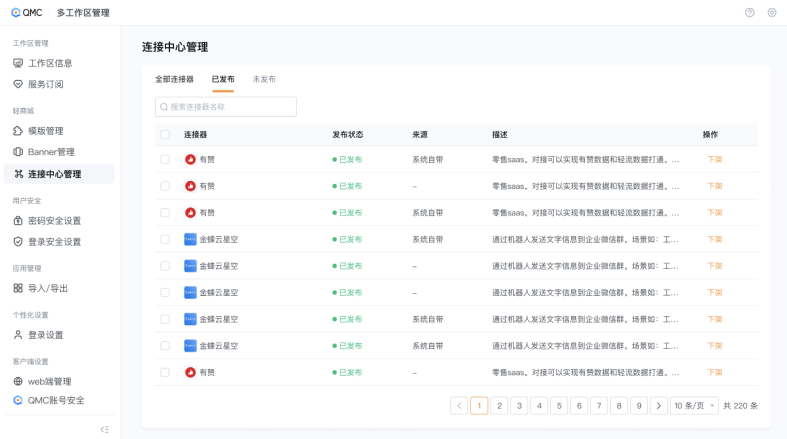
Task: Click 下架 in the first 有赞 row
Action: coord(715,160)
